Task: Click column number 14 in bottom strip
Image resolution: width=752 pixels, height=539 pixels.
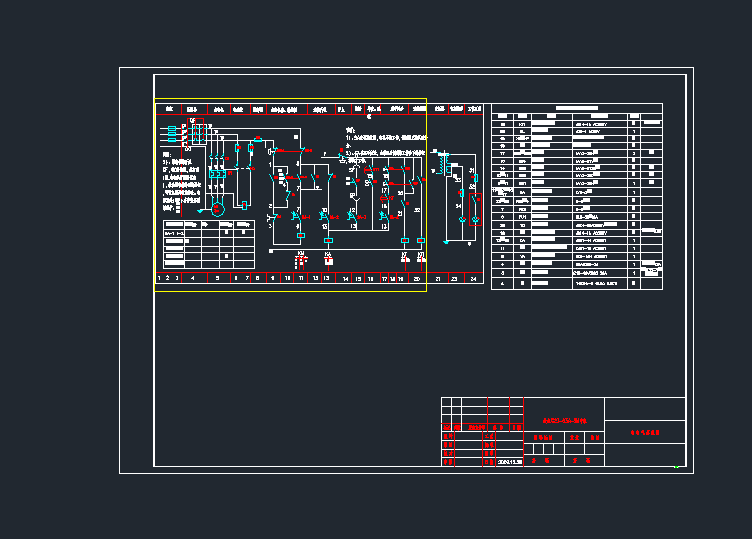Action: (x=345, y=278)
